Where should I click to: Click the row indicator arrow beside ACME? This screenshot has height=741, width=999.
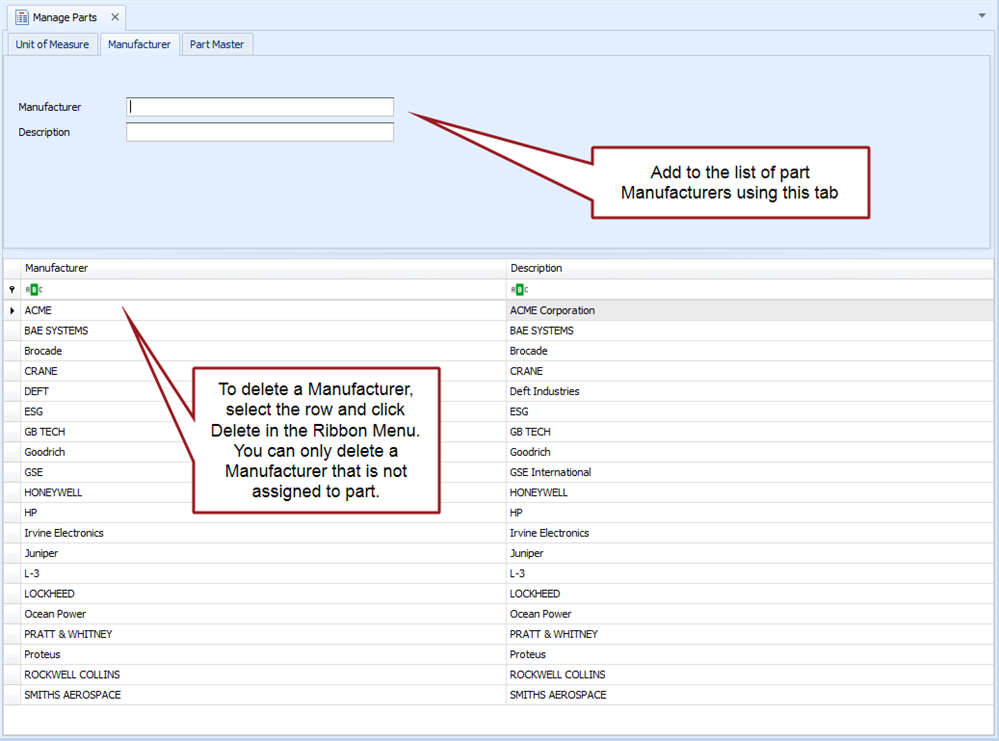(x=12, y=311)
